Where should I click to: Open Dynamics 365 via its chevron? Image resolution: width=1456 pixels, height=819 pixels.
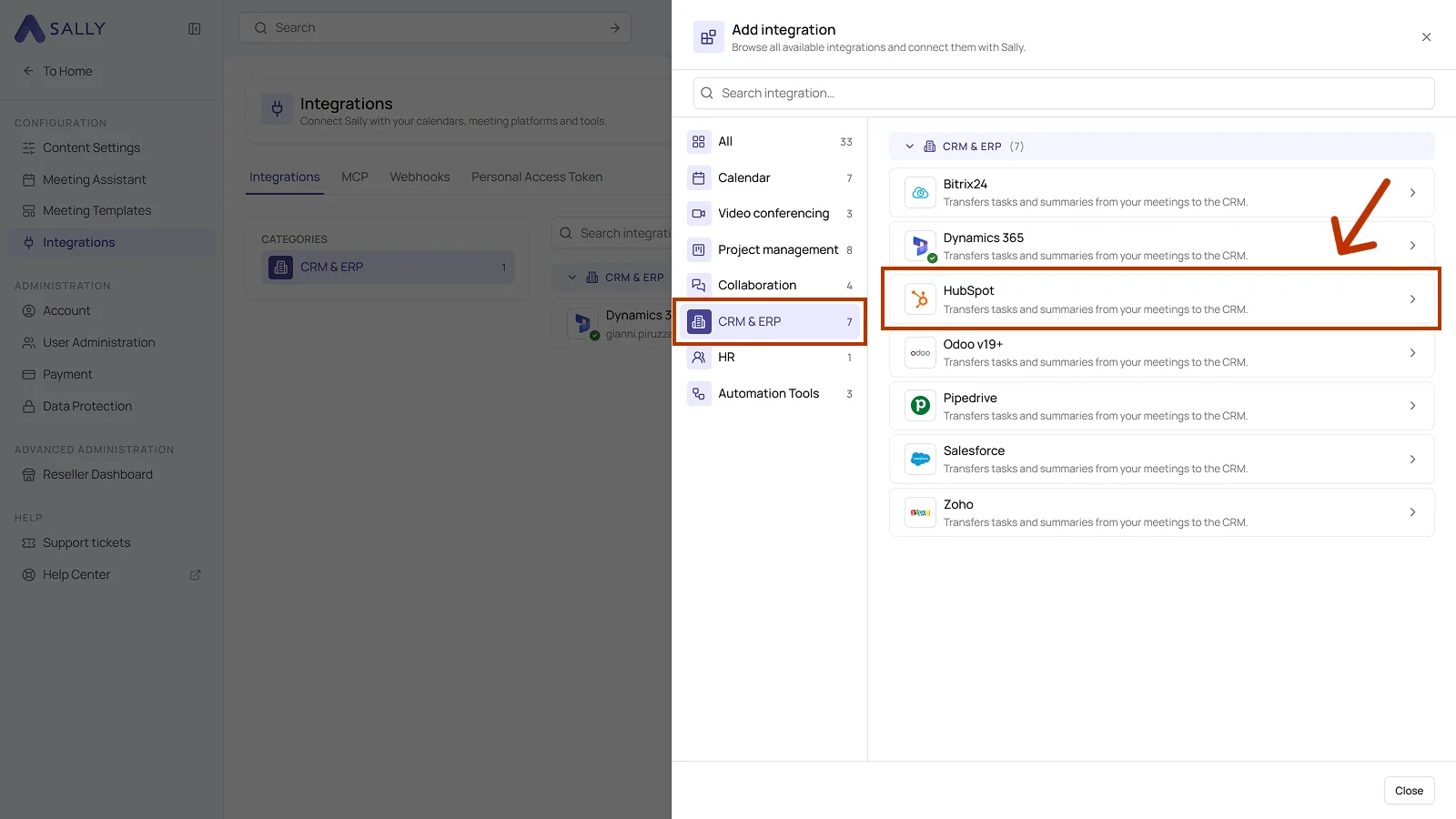pos(1412,246)
